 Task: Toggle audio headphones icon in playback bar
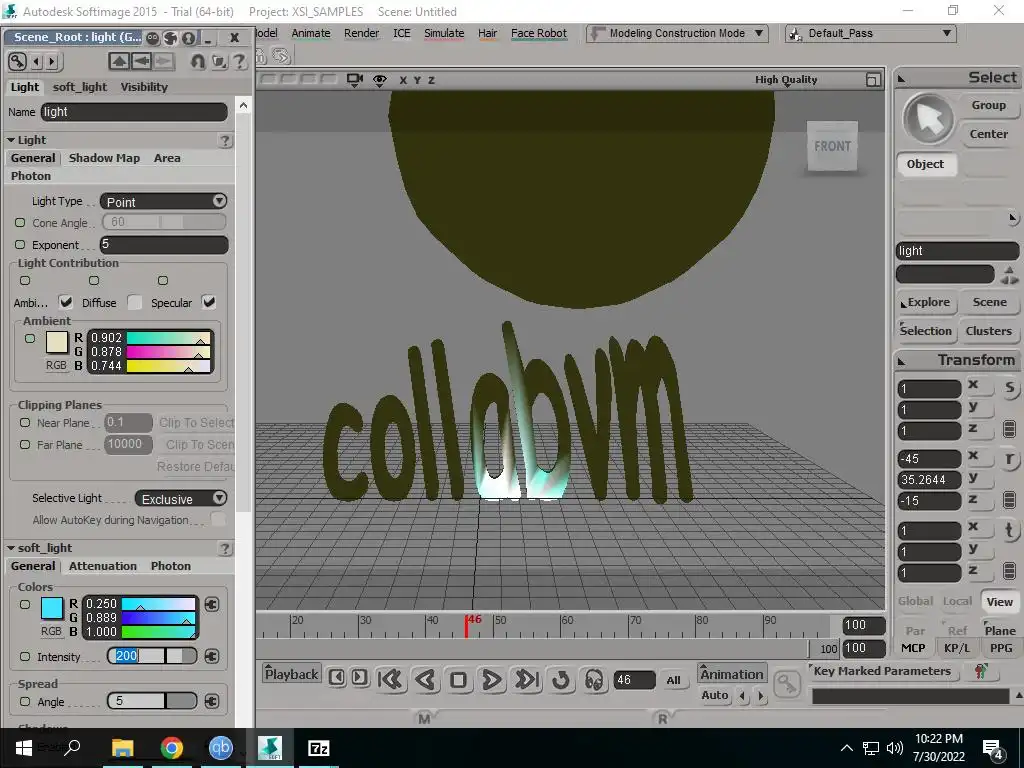pos(594,680)
